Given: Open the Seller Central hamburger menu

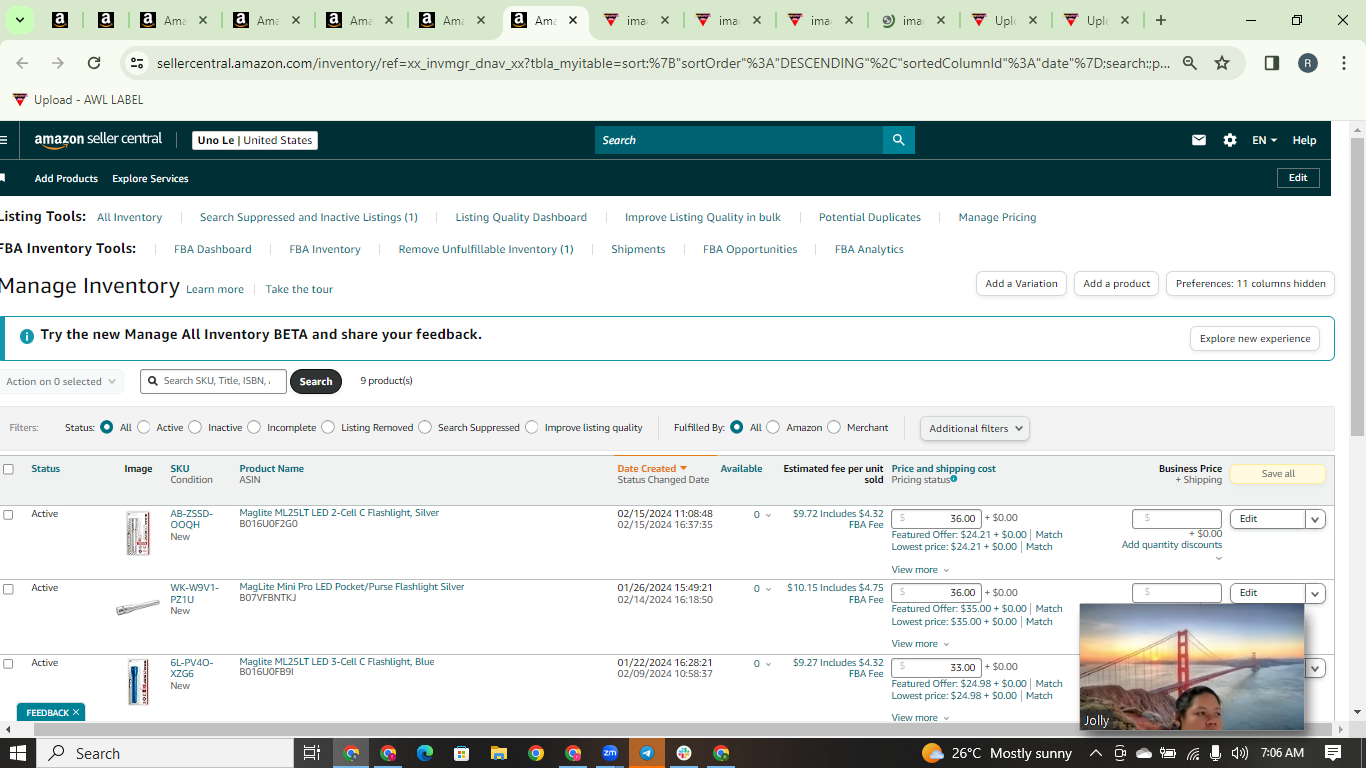Looking at the screenshot, I should (x=3, y=140).
